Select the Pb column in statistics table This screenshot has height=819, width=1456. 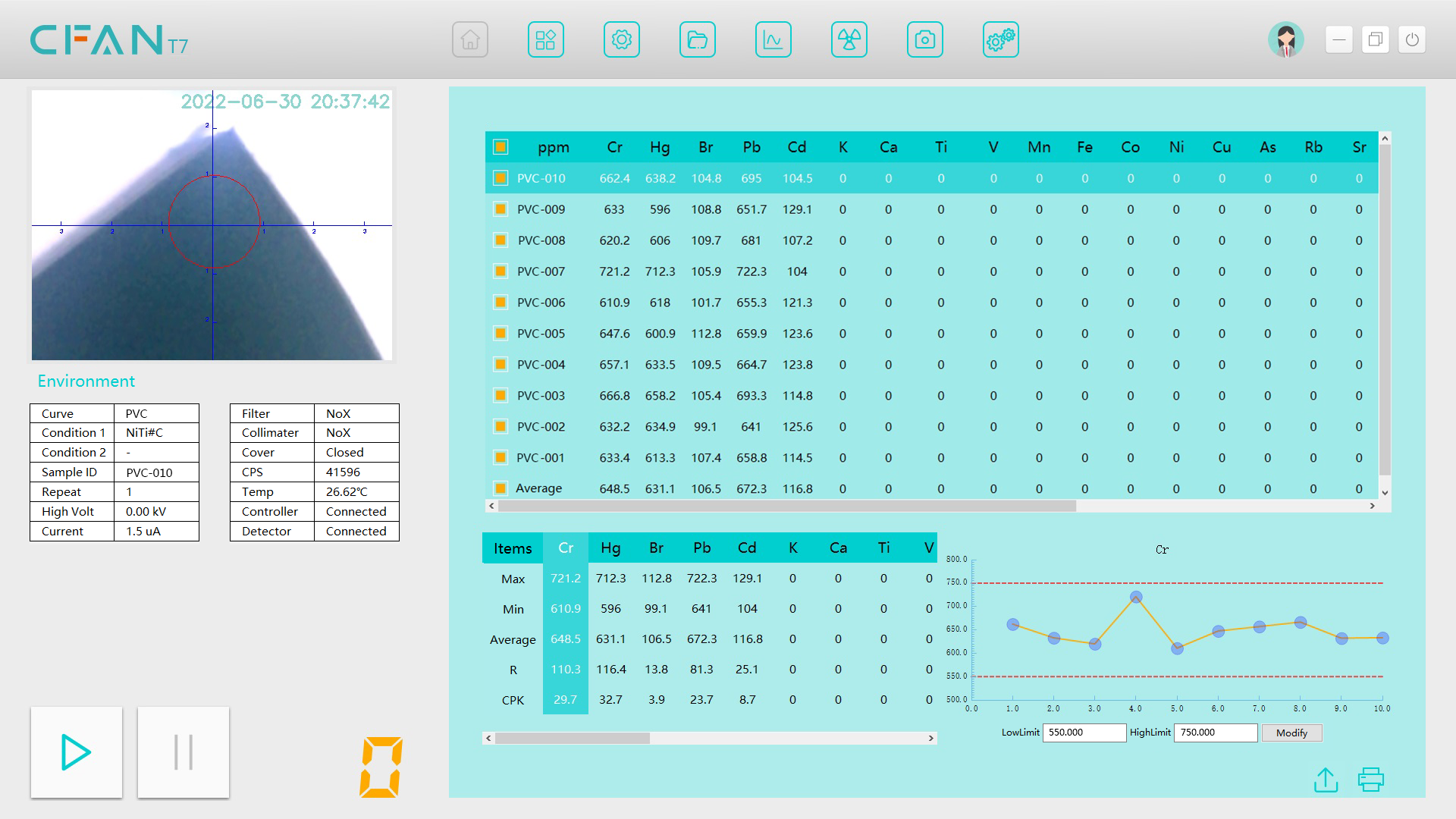click(x=701, y=548)
